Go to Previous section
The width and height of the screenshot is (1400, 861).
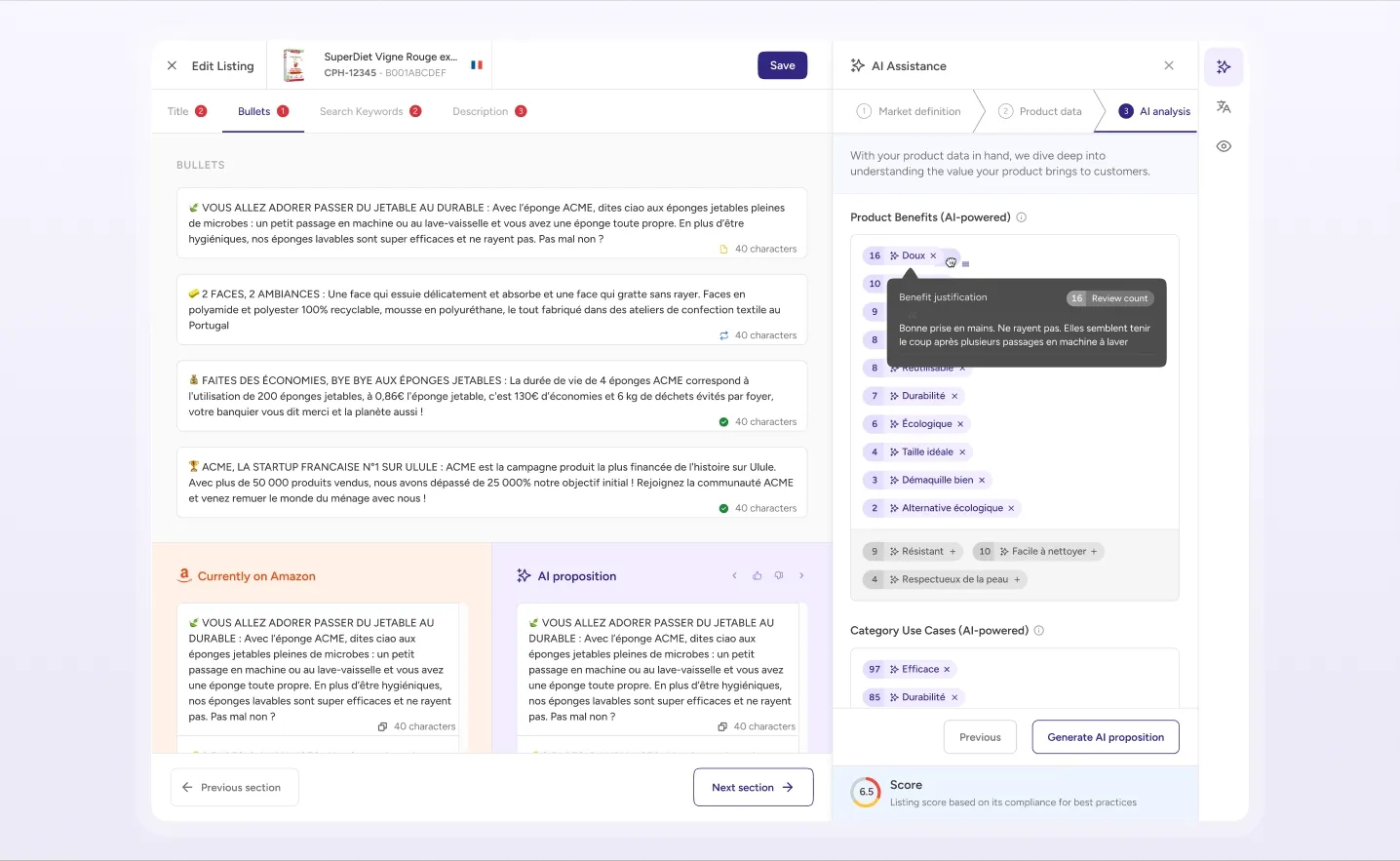(x=235, y=787)
